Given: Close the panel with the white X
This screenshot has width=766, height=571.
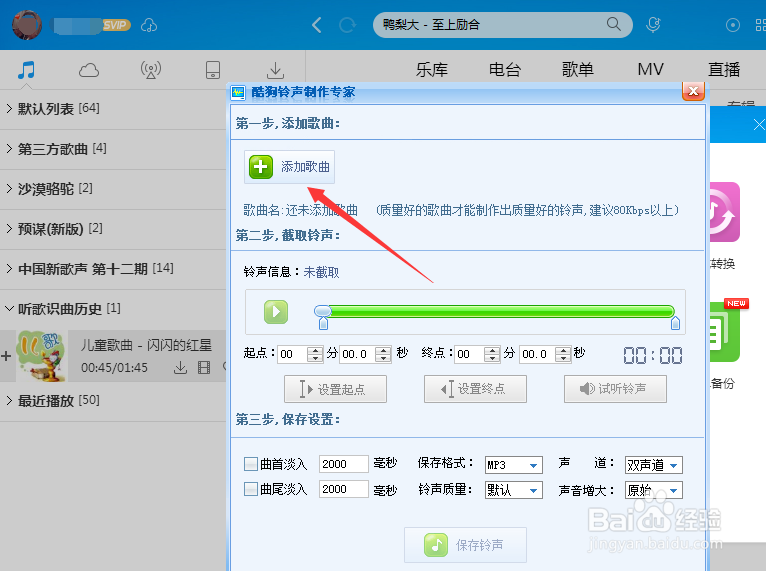Looking at the screenshot, I should [x=759, y=125].
